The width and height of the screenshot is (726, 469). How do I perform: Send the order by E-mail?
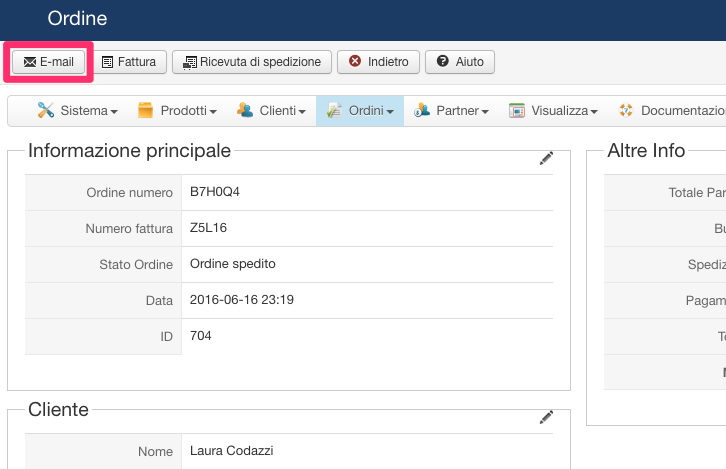tap(48, 62)
